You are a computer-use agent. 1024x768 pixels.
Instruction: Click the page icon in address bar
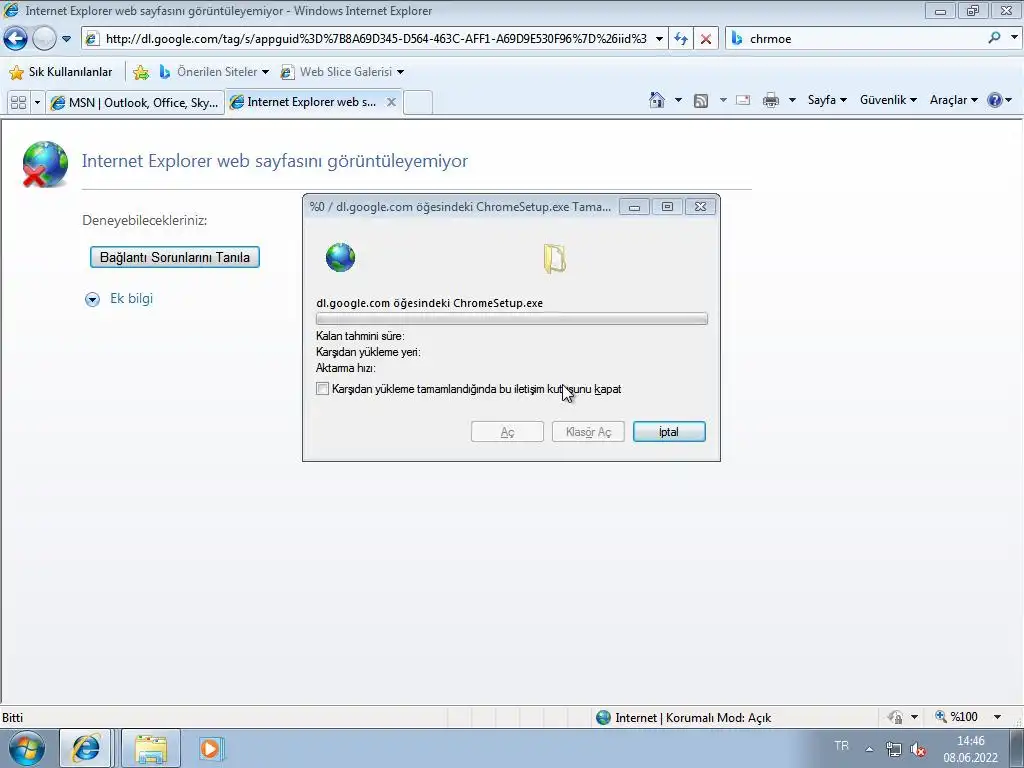point(92,39)
